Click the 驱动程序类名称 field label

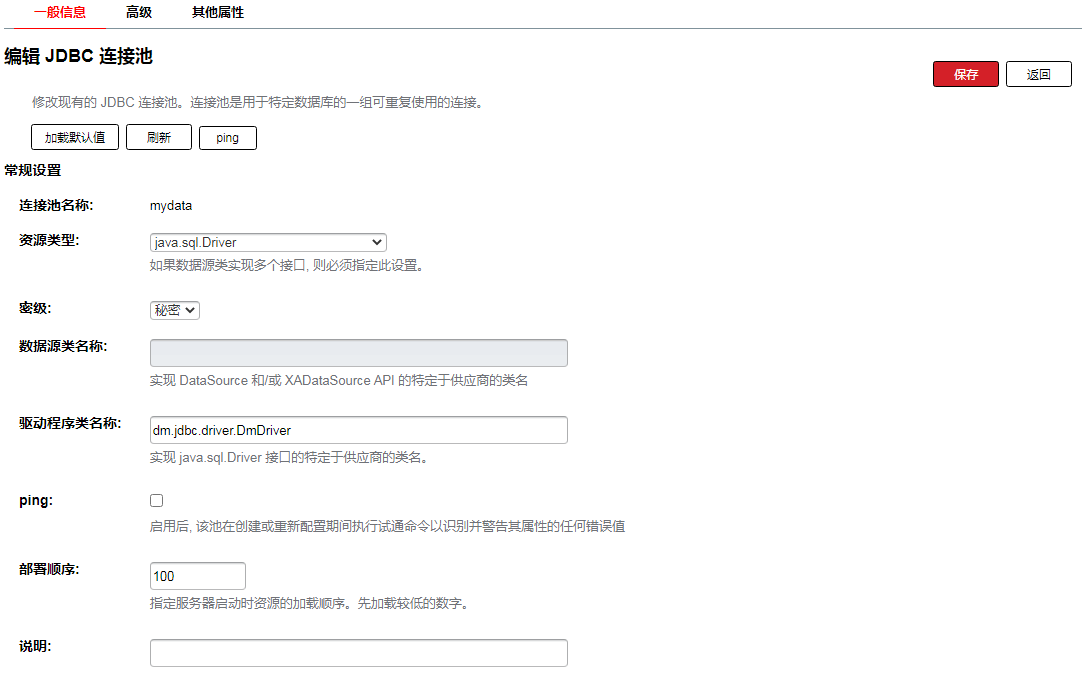(70, 423)
